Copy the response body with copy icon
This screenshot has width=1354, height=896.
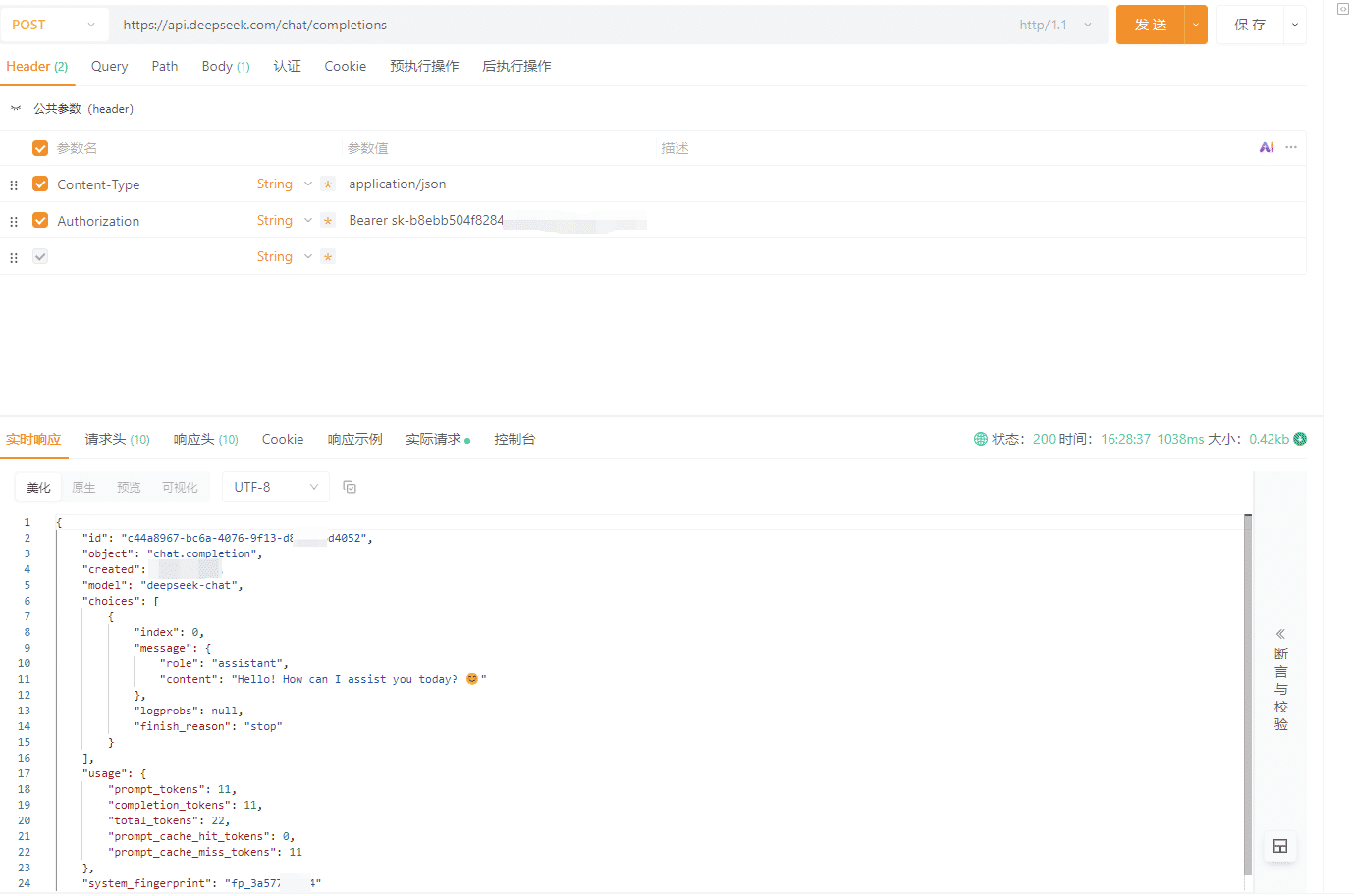coord(350,487)
